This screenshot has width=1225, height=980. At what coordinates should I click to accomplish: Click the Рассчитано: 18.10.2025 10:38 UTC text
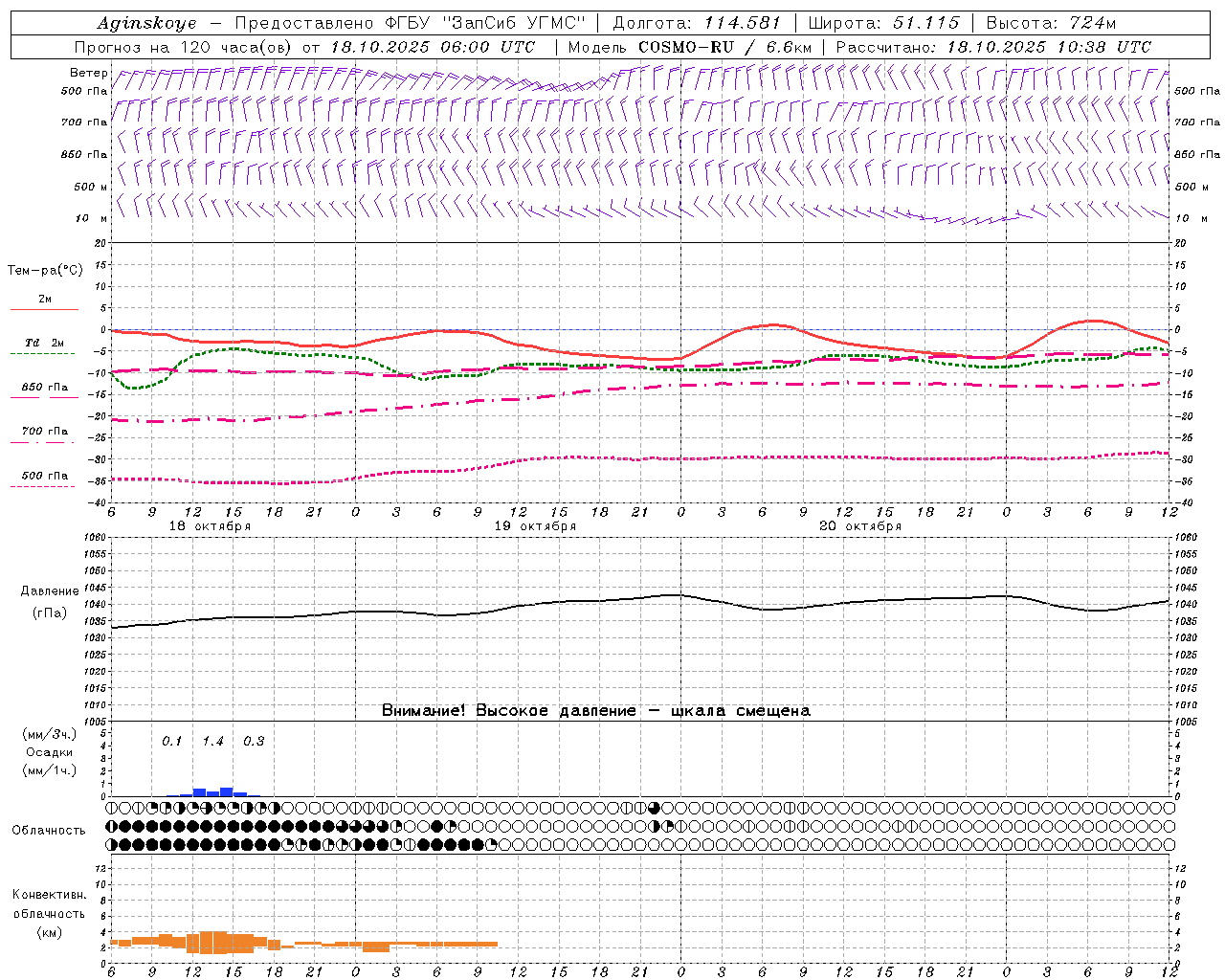(x=993, y=47)
